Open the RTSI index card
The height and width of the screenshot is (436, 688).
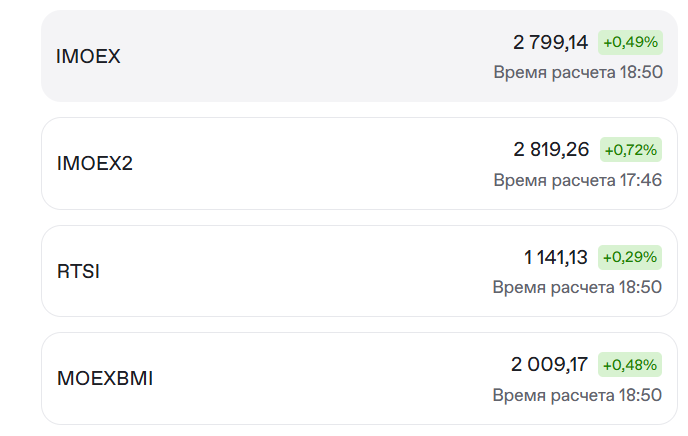click(300, 271)
